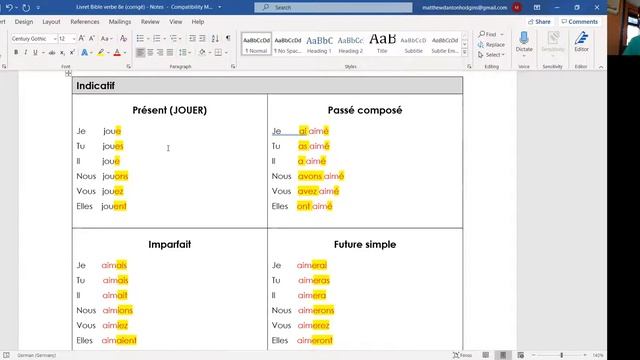Toggle subscript formatting
The width and height of the screenshot is (640, 360).
point(62,52)
